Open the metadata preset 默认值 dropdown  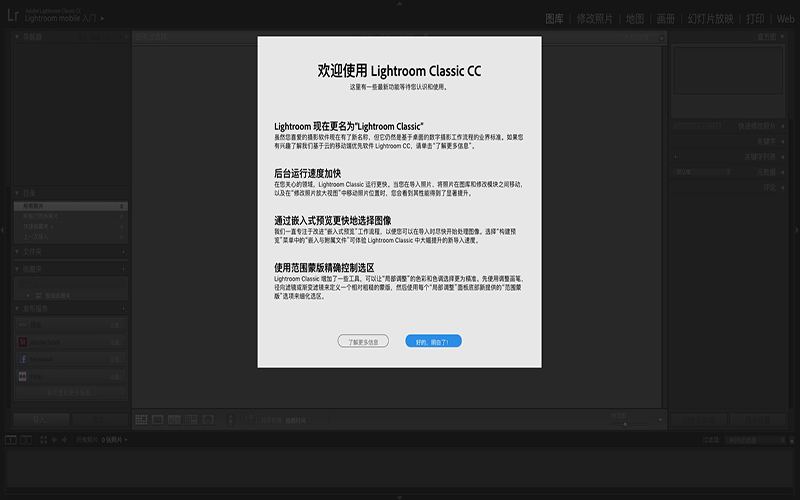703,172
